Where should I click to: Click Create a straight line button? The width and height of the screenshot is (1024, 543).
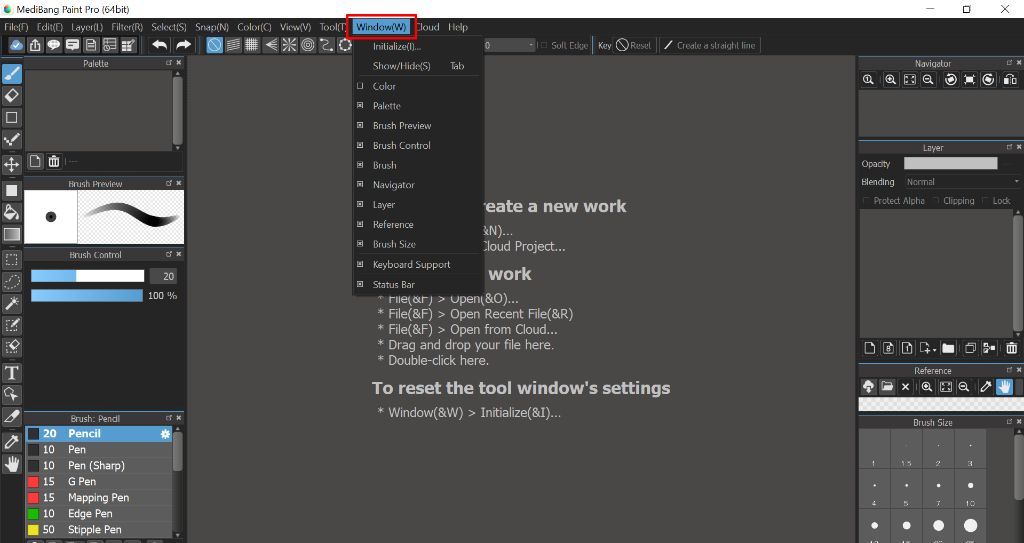[x=709, y=45]
